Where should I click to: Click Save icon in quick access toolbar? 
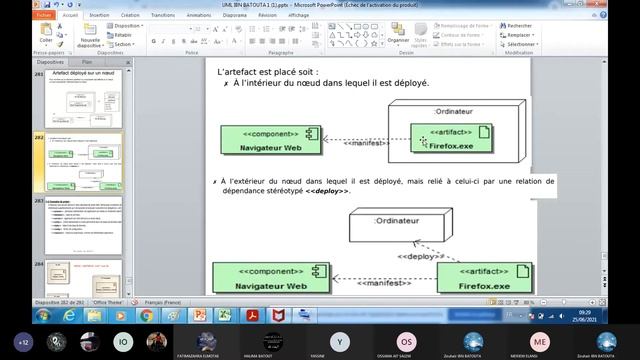47,4
